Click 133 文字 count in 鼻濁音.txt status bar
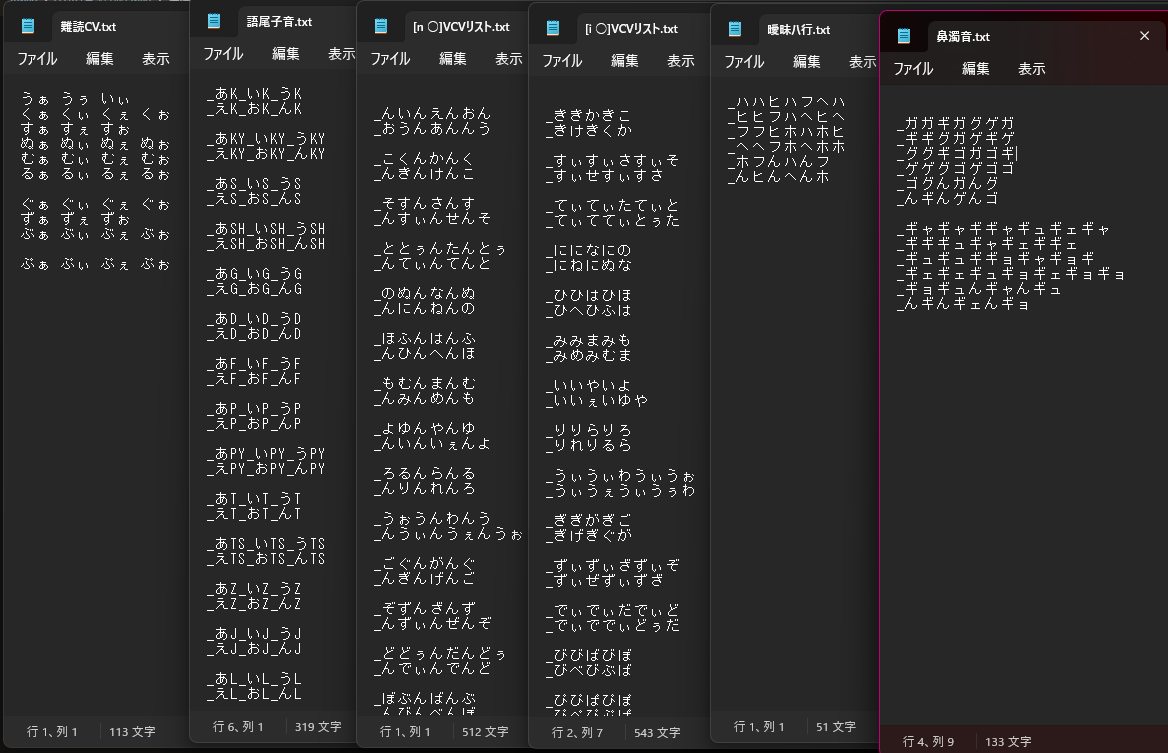Image resolution: width=1168 pixels, height=753 pixels. 1008,742
